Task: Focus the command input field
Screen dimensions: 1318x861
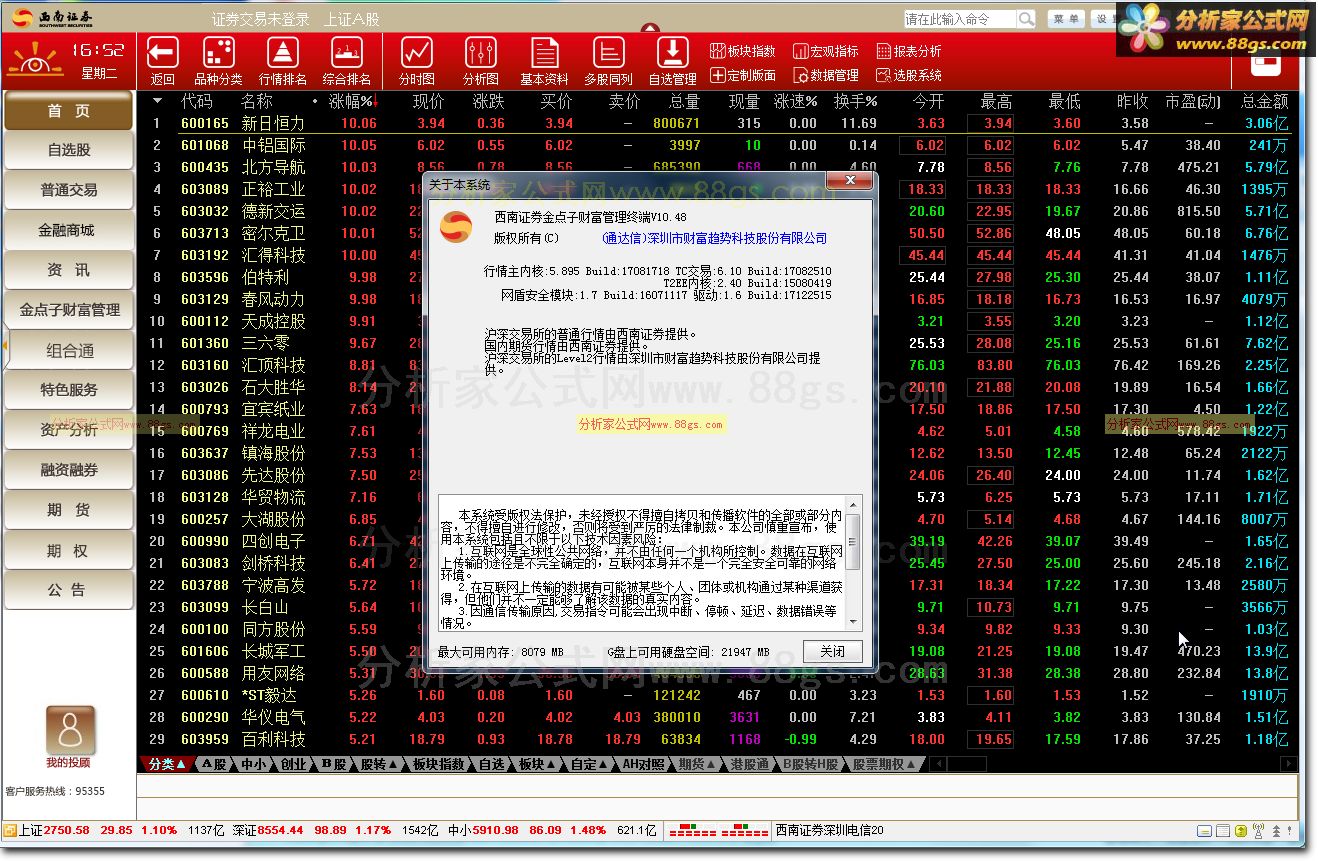Action: [960, 19]
